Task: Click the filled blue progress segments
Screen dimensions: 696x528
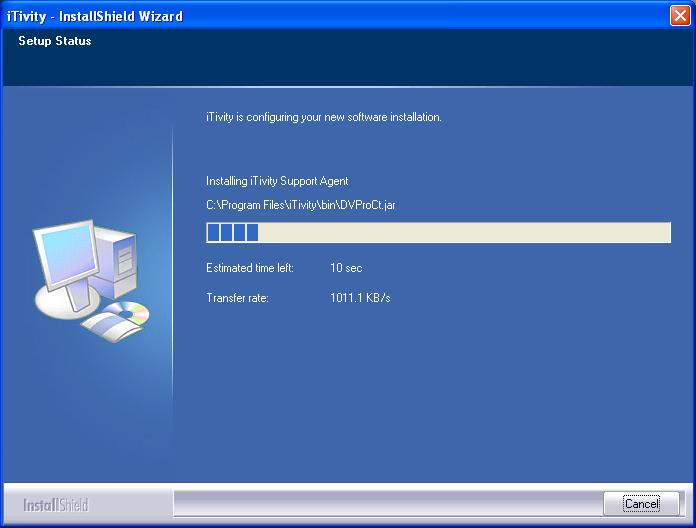Action: (232, 233)
